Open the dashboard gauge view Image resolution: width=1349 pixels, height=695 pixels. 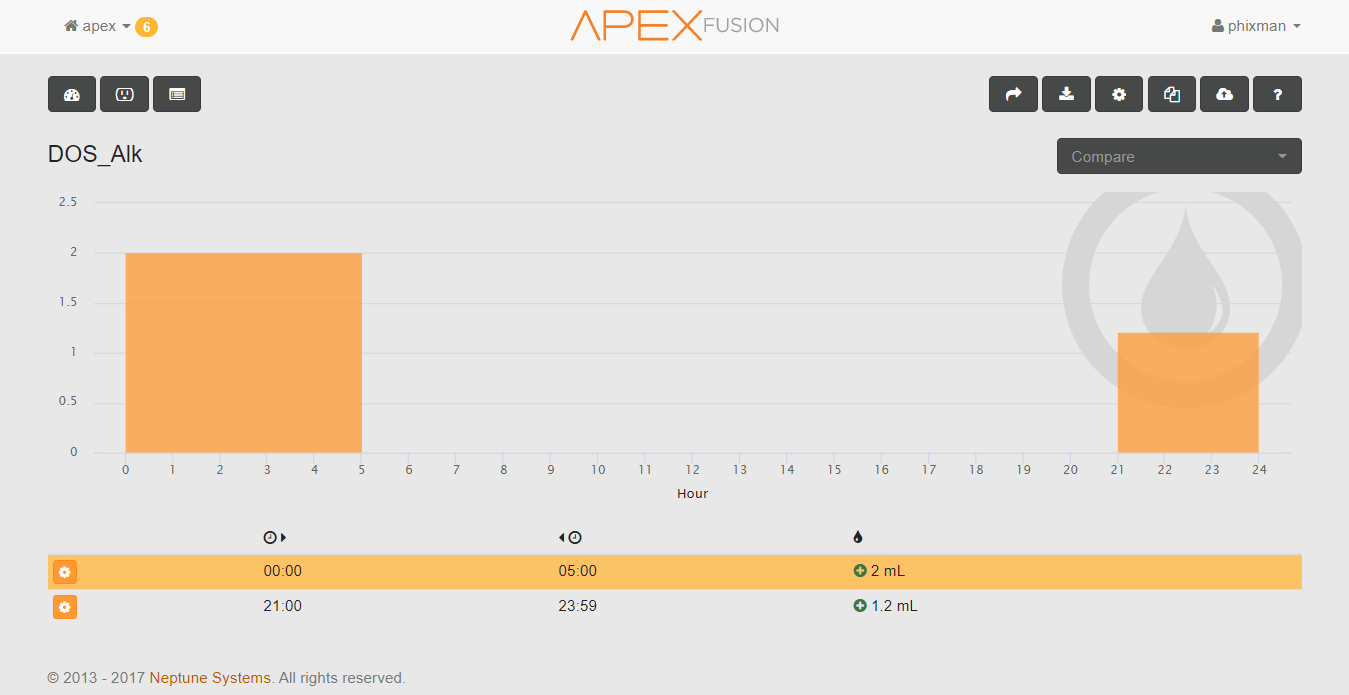pos(72,94)
